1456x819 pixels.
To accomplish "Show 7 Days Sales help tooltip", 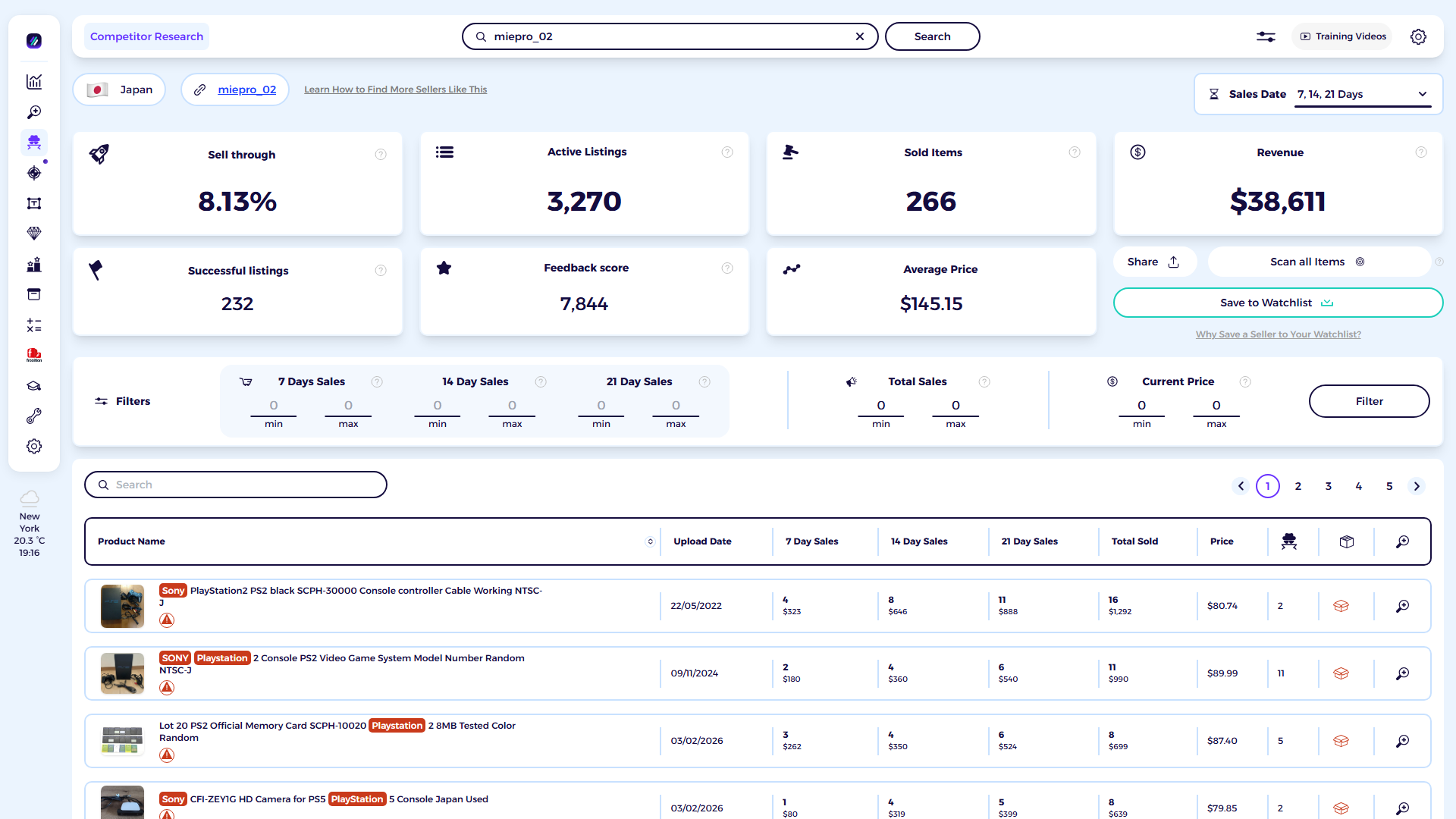I will pos(377,382).
